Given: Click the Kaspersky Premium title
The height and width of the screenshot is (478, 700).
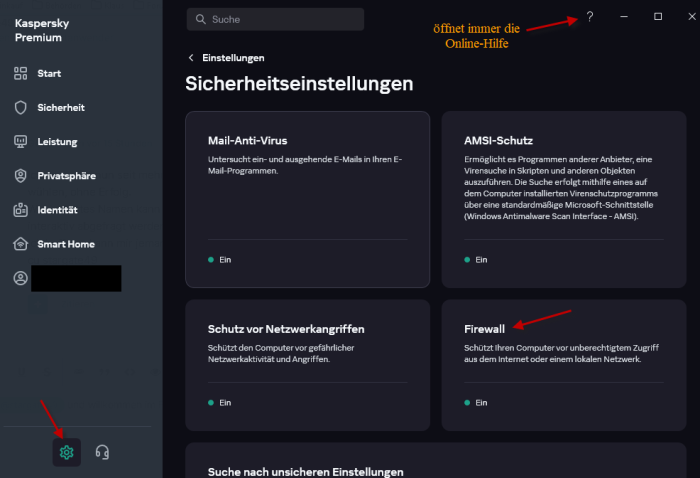Looking at the screenshot, I should (x=42, y=30).
